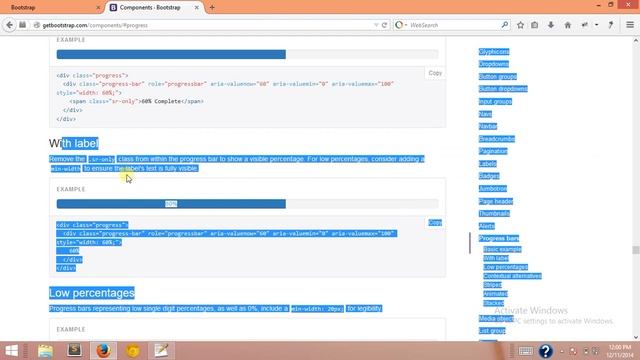The height and width of the screenshot is (360, 640).
Task: Open the URL history dropdown arrow
Action: (376, 25)
